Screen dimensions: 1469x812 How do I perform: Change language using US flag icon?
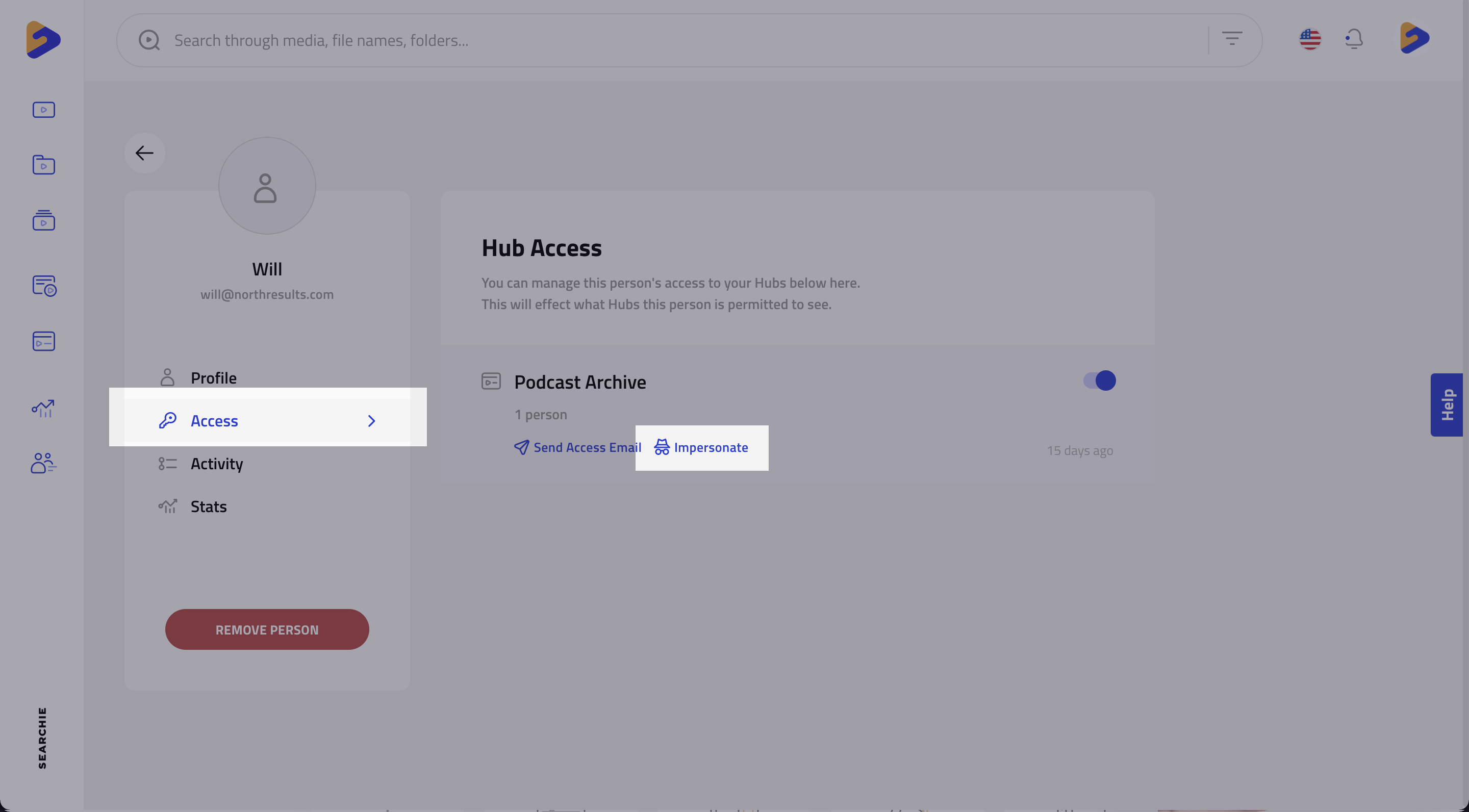(x=1310, y=39)
